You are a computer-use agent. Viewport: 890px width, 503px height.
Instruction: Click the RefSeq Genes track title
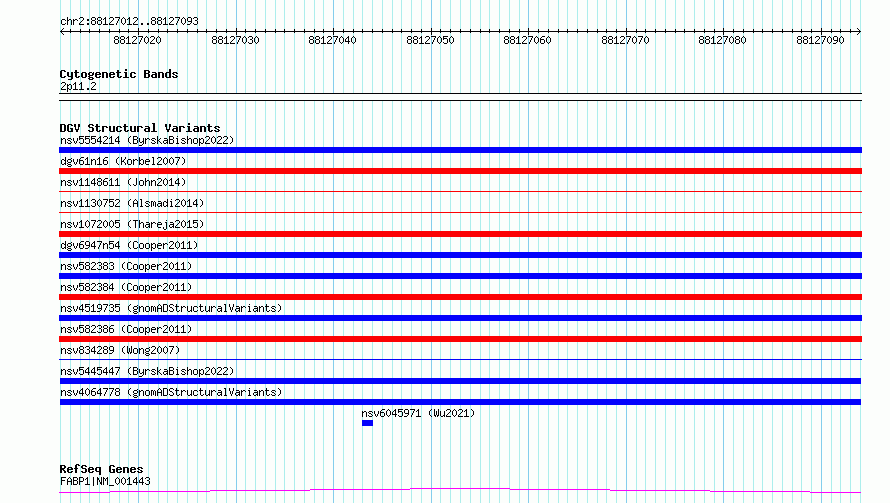101,470
